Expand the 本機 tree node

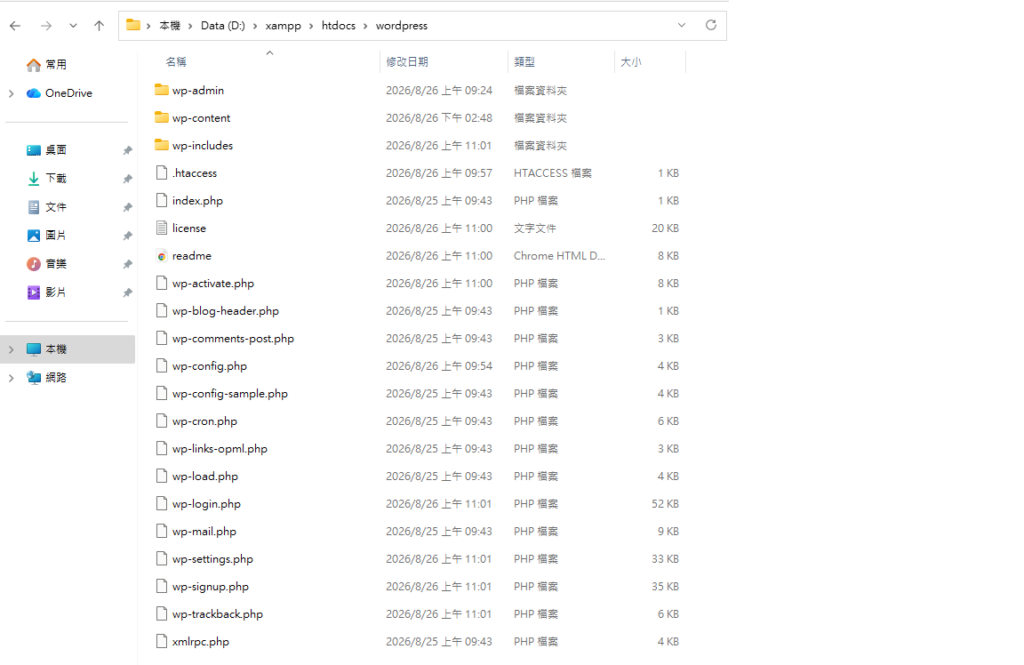(x=11, y=349)
